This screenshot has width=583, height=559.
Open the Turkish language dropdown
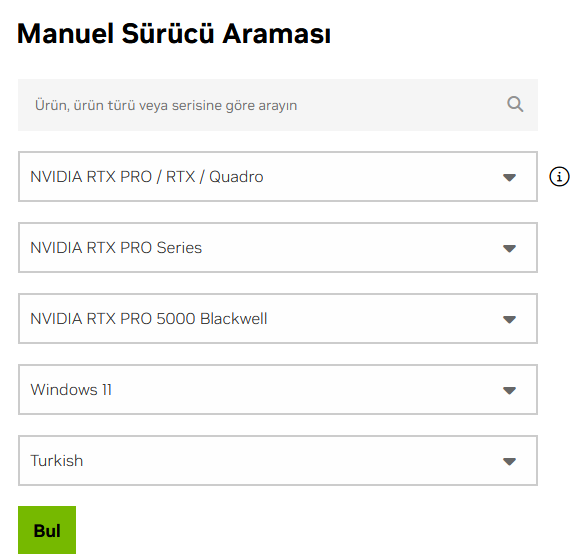click(x=278, y=461)
